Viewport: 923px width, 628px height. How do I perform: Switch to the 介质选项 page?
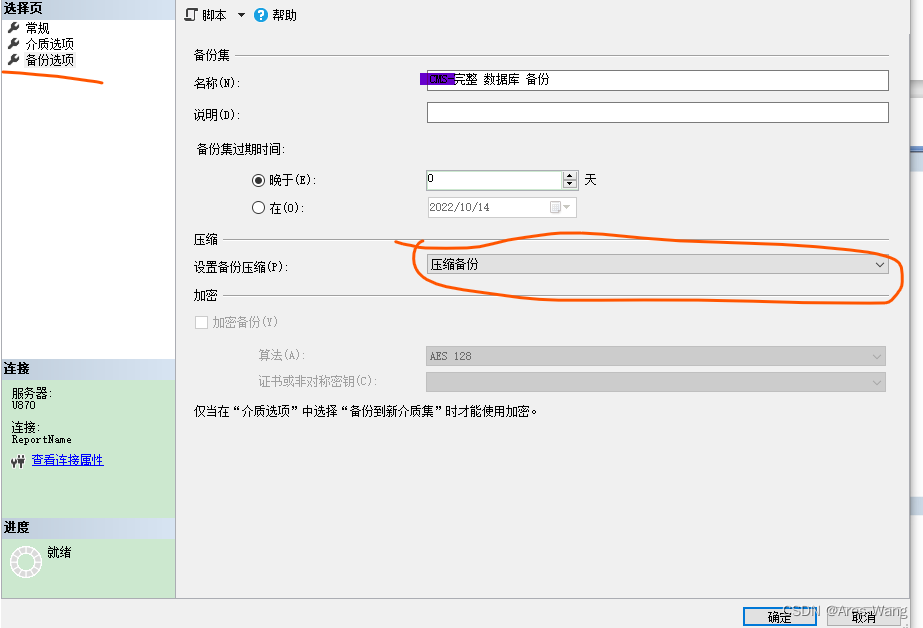coord(50,43)
